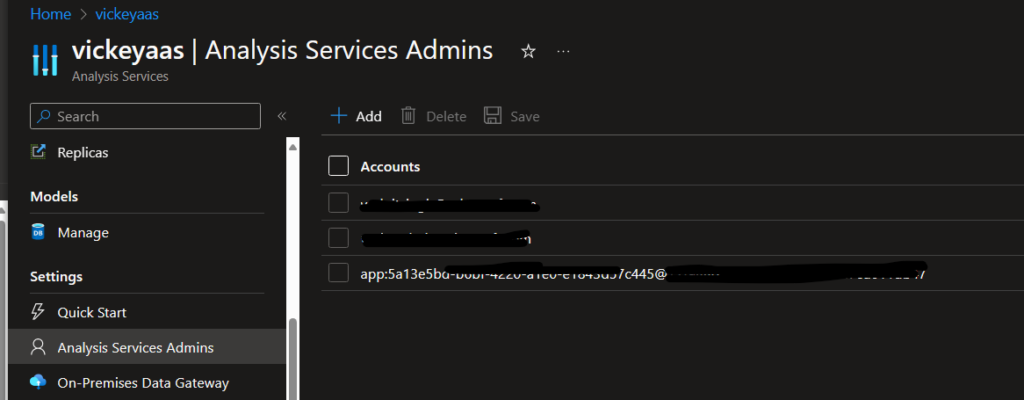The width and height of the screenshot is (1024, 400).
Task: Click the Settings section heading
Action: pos(56,276)
